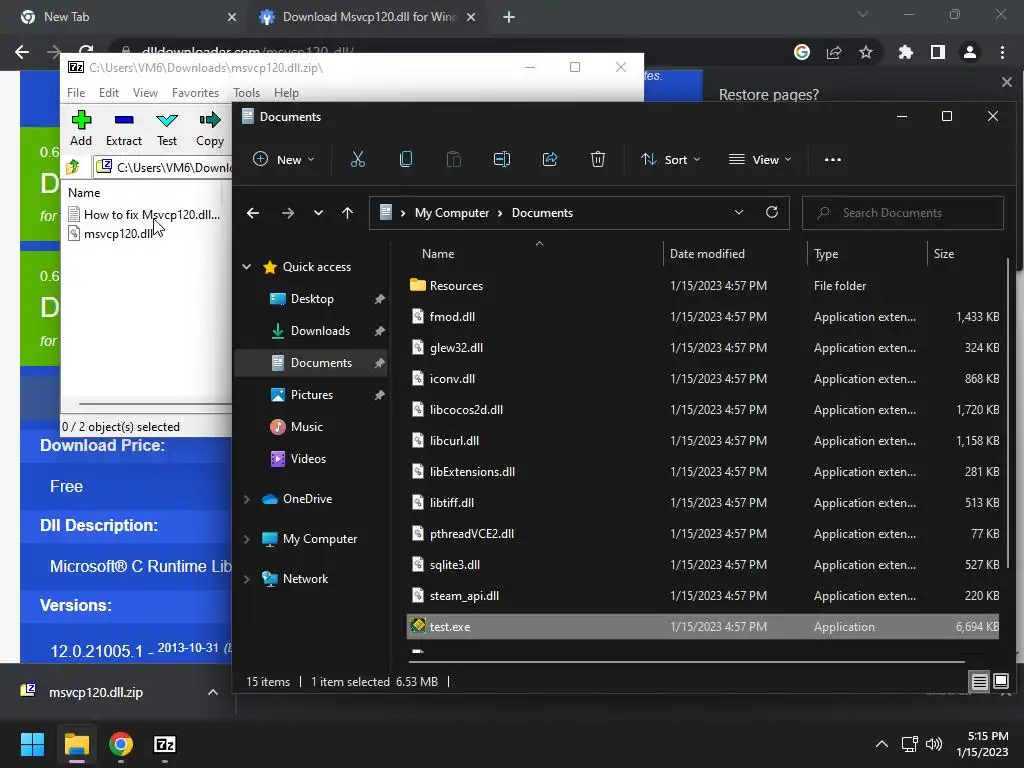This screenshot has height=768, width=1024.
Task: Go back in Explorer navigation
Action: pyautogui.click(x=253, y=213)
